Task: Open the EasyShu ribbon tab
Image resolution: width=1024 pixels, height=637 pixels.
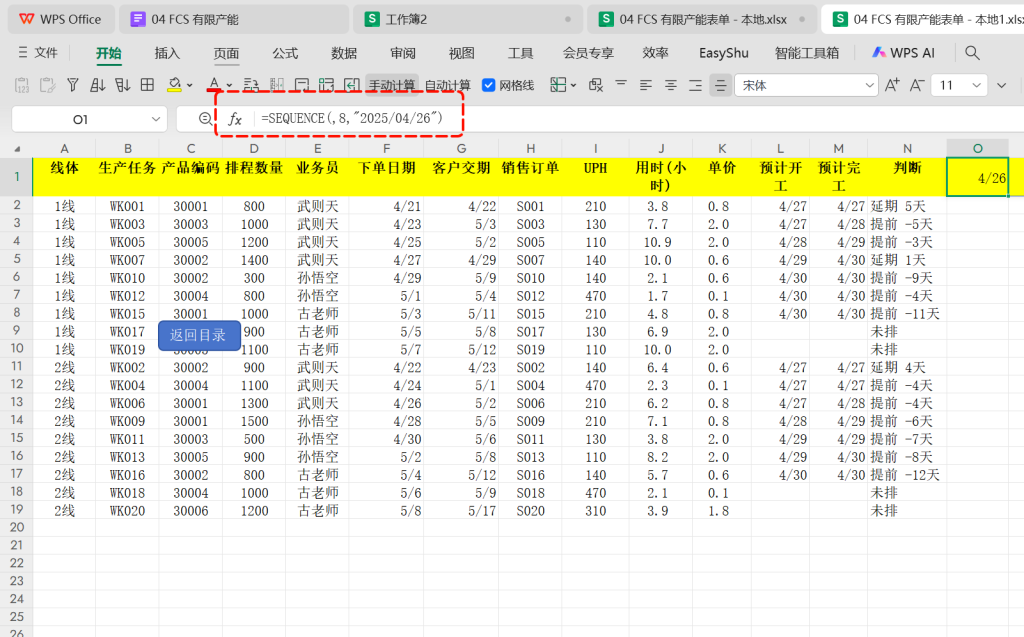Action: click(x=724, y=53)
